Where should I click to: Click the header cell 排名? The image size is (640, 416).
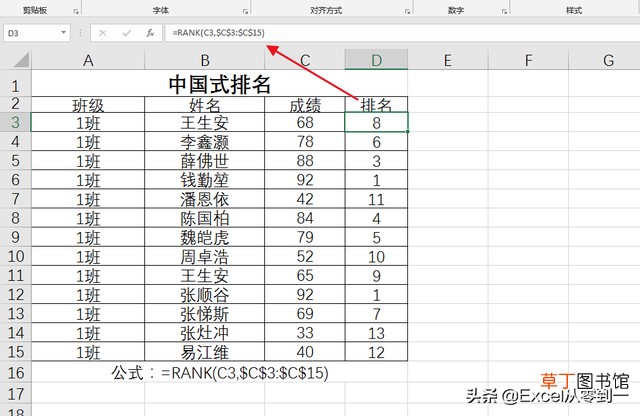376,105
